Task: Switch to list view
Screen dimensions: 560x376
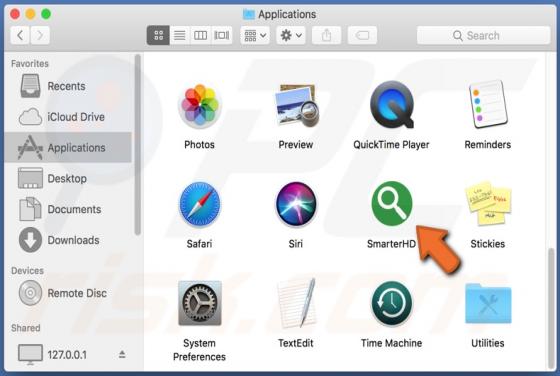Action: tap(180, 35)
